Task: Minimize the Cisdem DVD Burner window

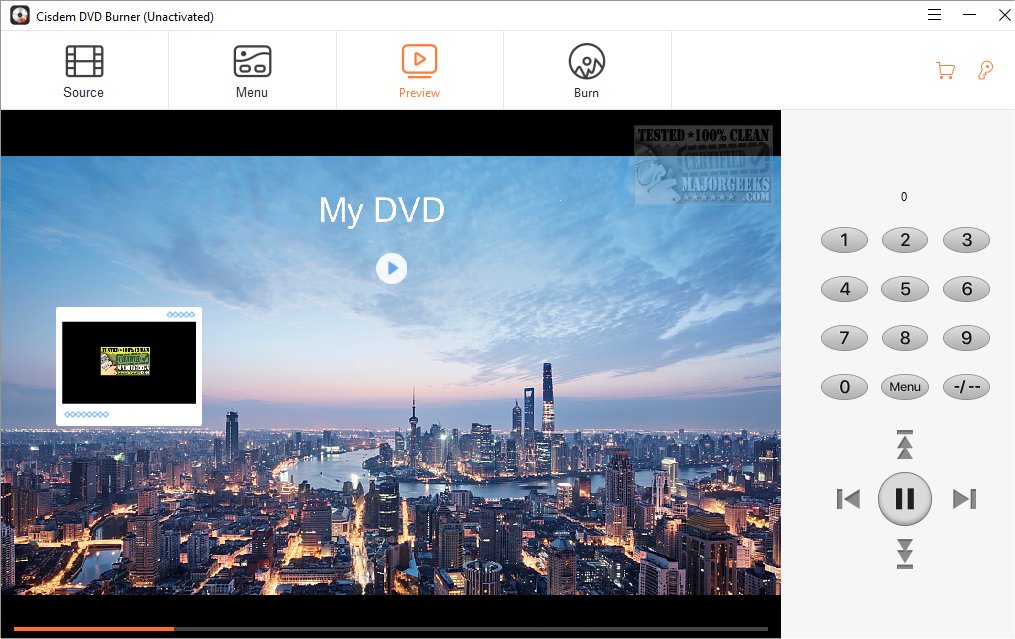Action: pyautogui.click(x=969, y=15)
